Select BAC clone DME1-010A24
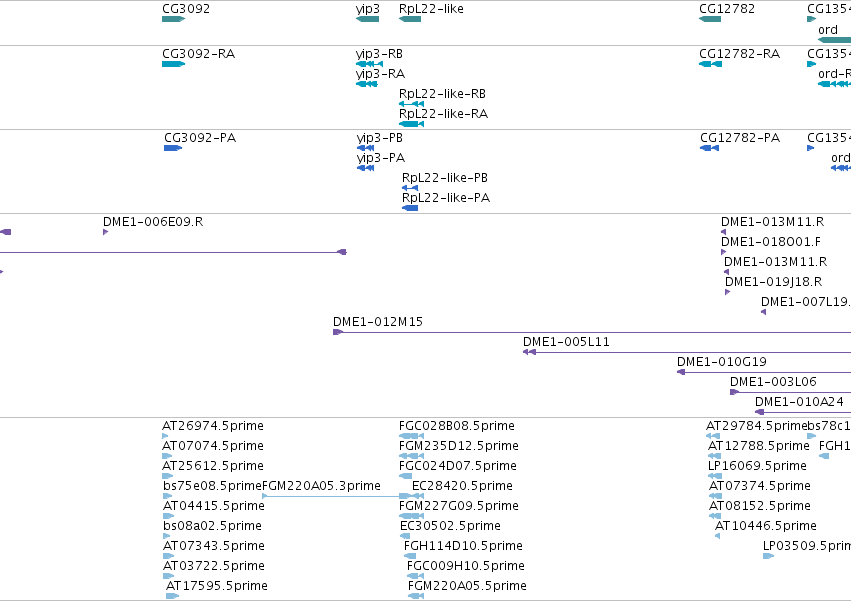Screen dimensions: 851x601 click(x=799, y=402)
